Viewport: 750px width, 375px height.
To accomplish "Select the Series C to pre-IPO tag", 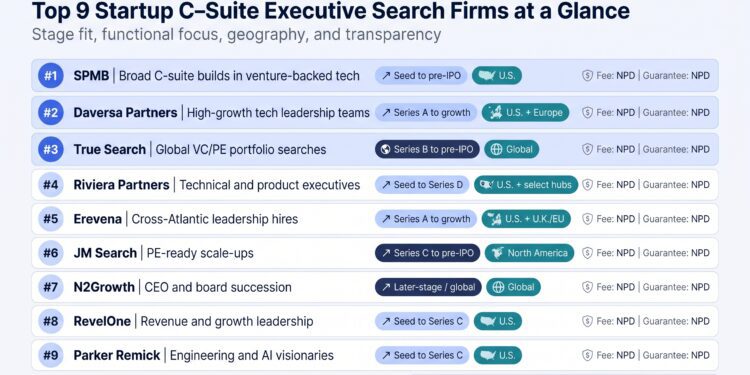I will pos(427,253).
